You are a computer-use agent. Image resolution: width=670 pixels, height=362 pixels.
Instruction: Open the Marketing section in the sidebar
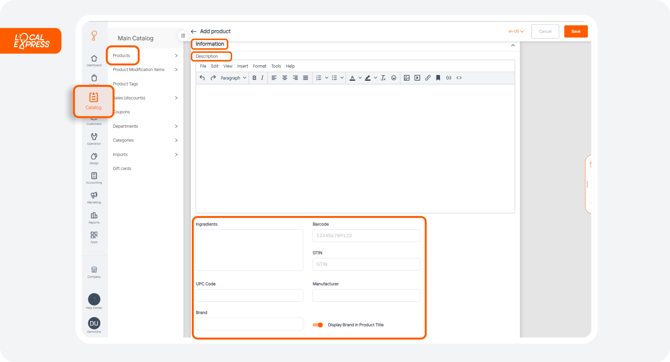click(x=94, y=198)
